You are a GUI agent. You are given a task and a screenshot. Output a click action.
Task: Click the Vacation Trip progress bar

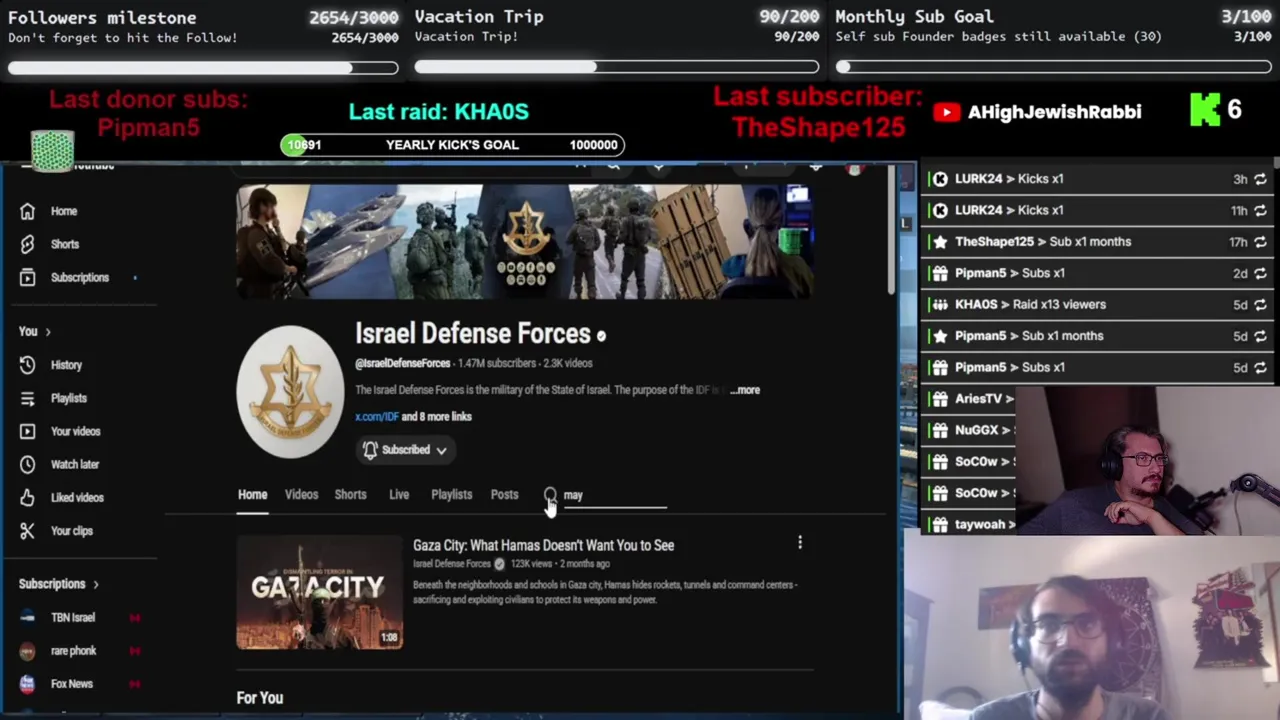[x=617, y=67]
